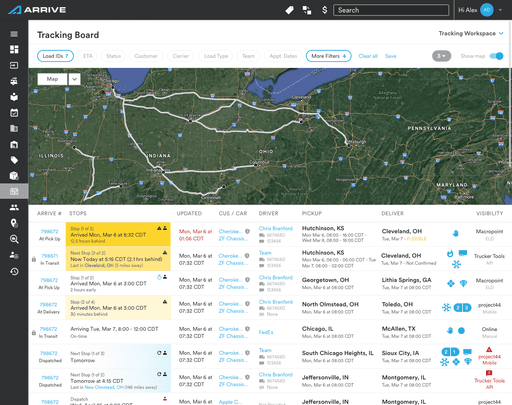Click 'Georgetown, OH' pickup text
The image size is (512, 405).
[325, 280]
